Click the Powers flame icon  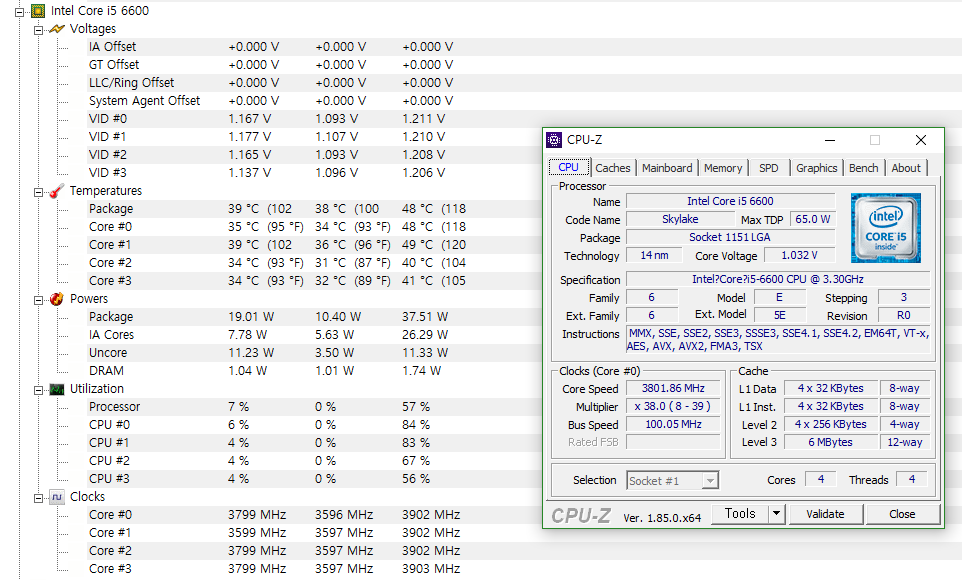coord(57,299)
